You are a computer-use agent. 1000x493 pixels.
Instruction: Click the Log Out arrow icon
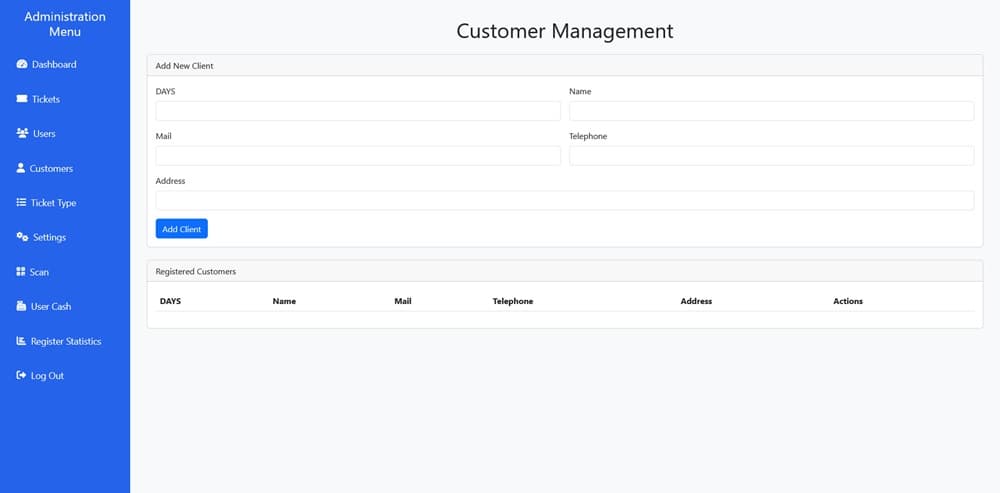click(21, 376)
